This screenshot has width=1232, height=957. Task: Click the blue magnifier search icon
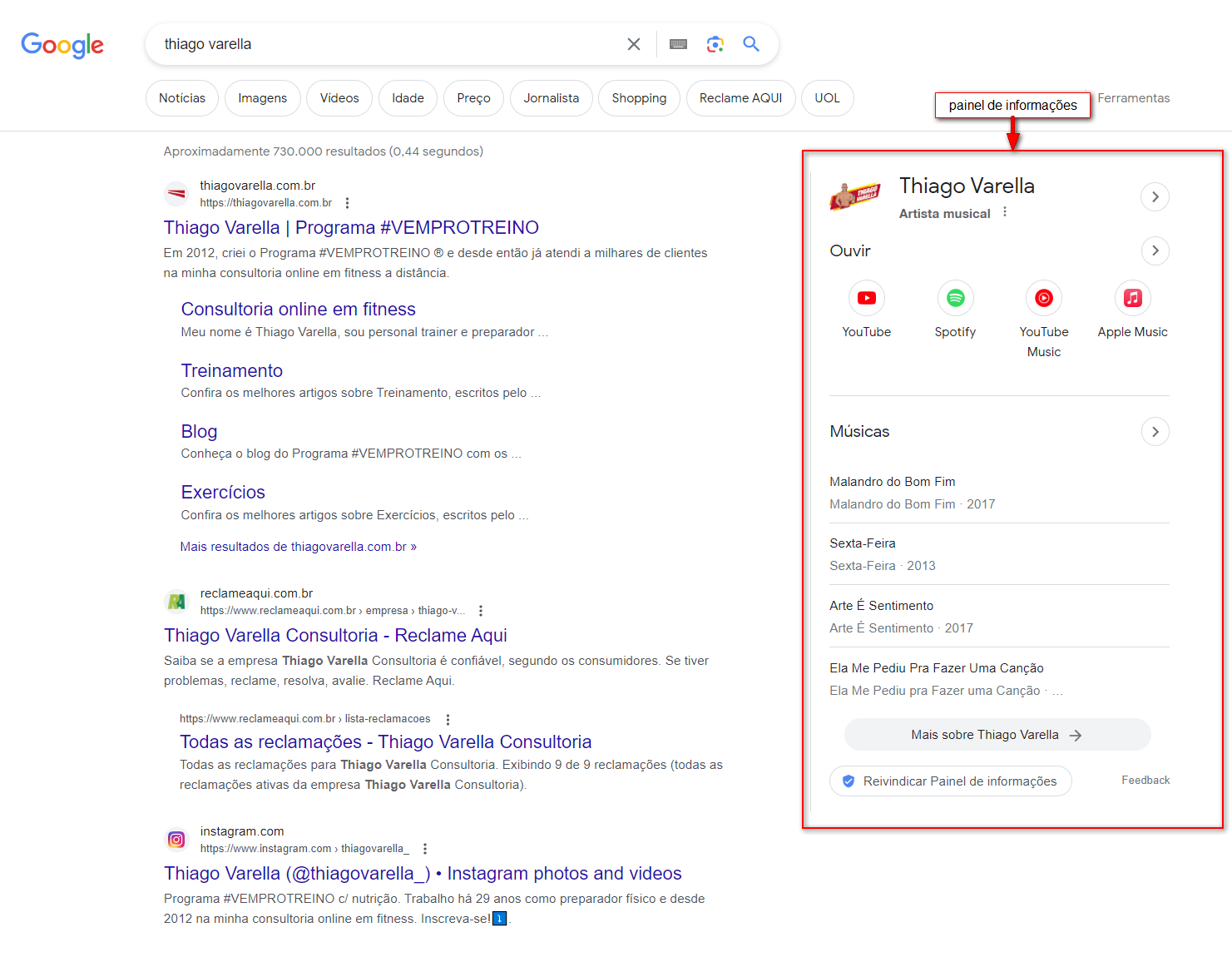pyautogui.click(x=751, y=44)
